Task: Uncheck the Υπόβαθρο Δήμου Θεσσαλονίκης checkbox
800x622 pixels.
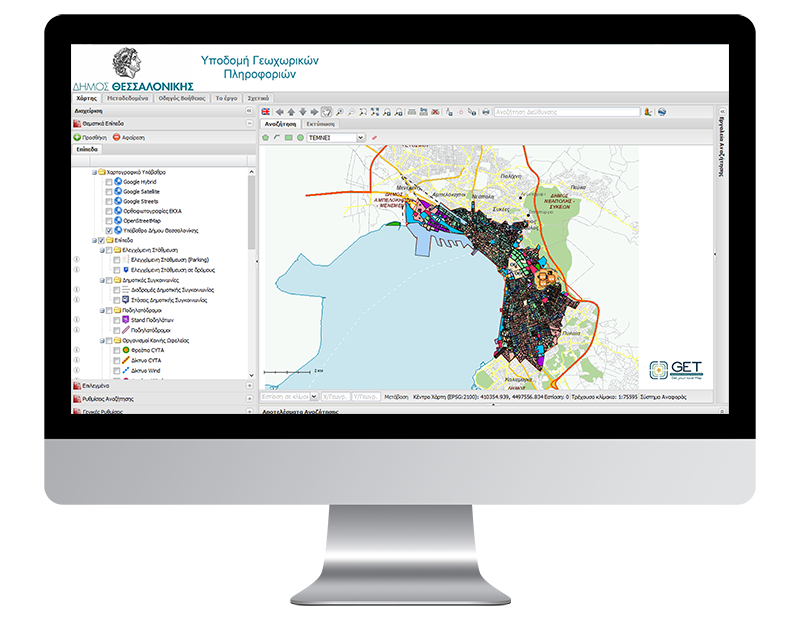Action: [x=109, y=231]
